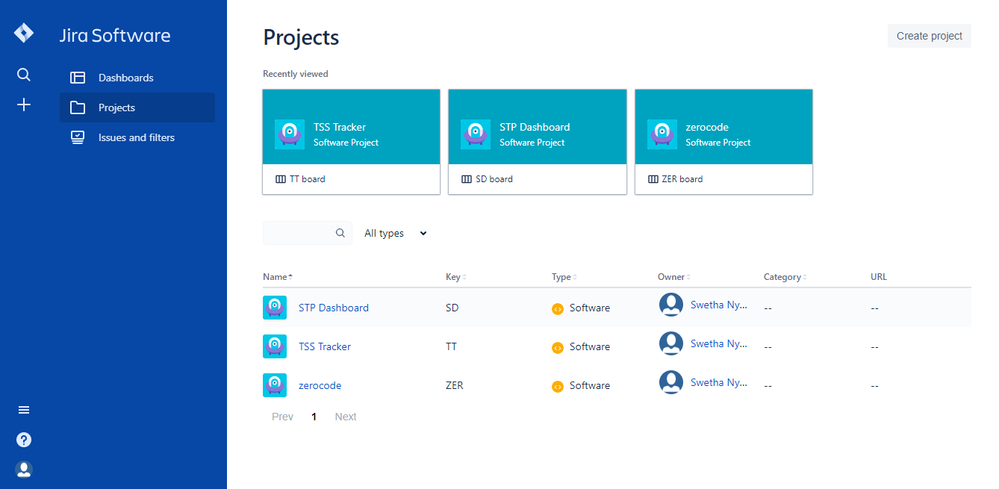Open Issues and filters navigation item
The width and height of the screenshot is (999, 489).
137,138
